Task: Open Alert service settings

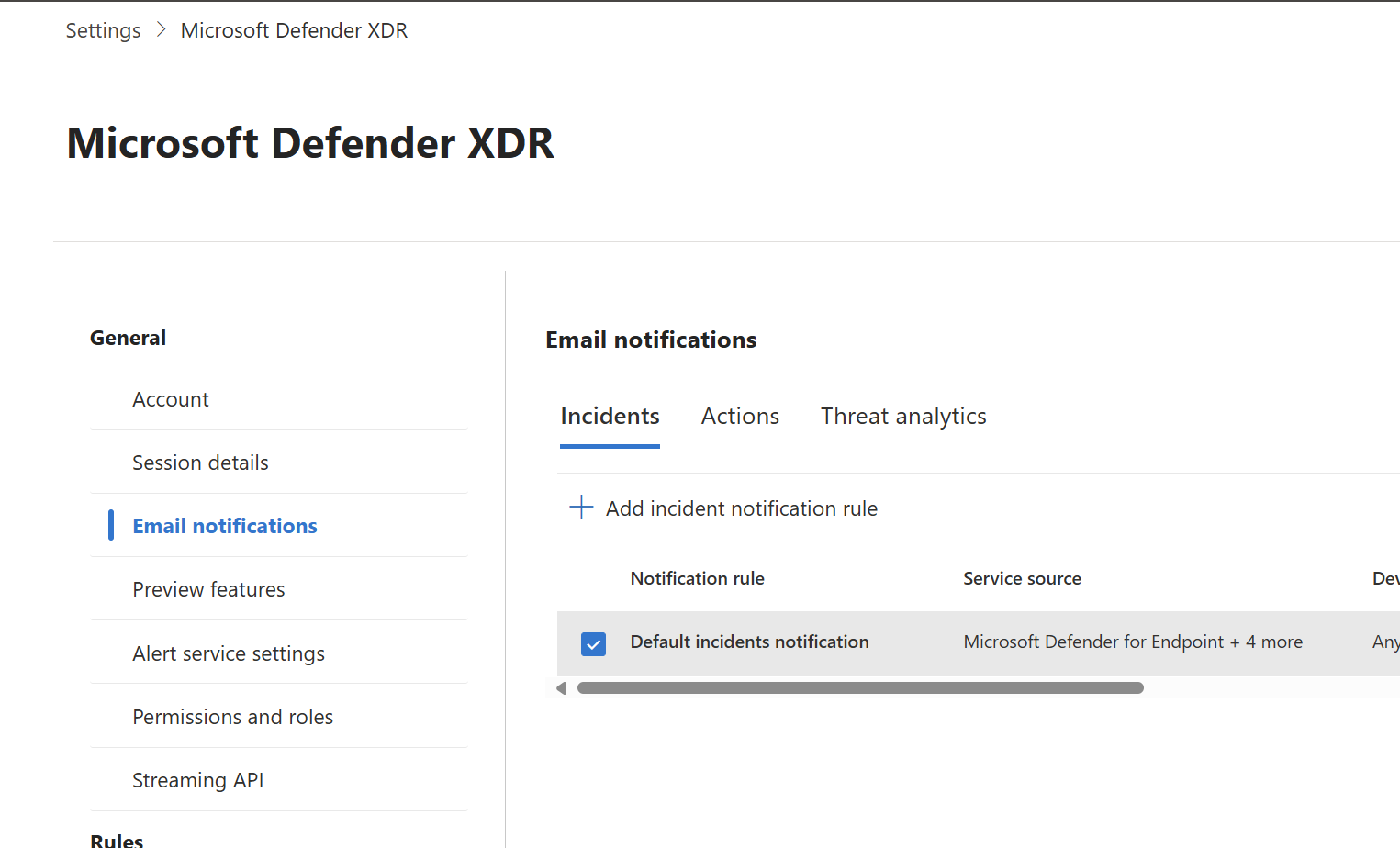Action: (x=229, y=653)
